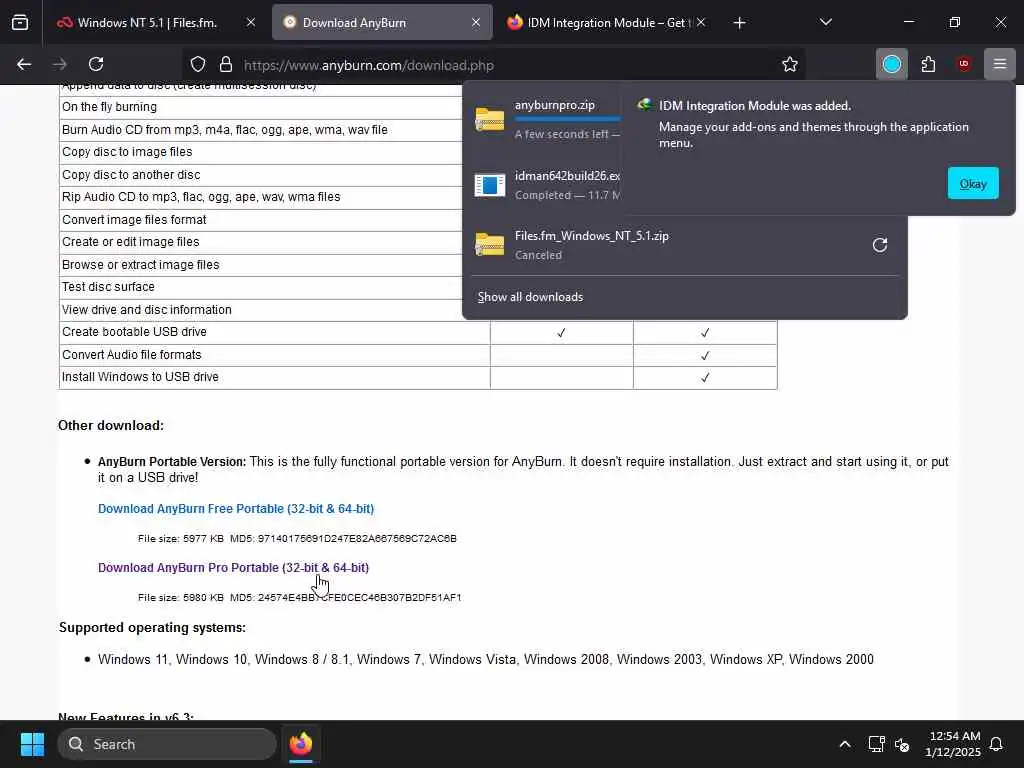Click the muted volume tray icon

point(902,744)
